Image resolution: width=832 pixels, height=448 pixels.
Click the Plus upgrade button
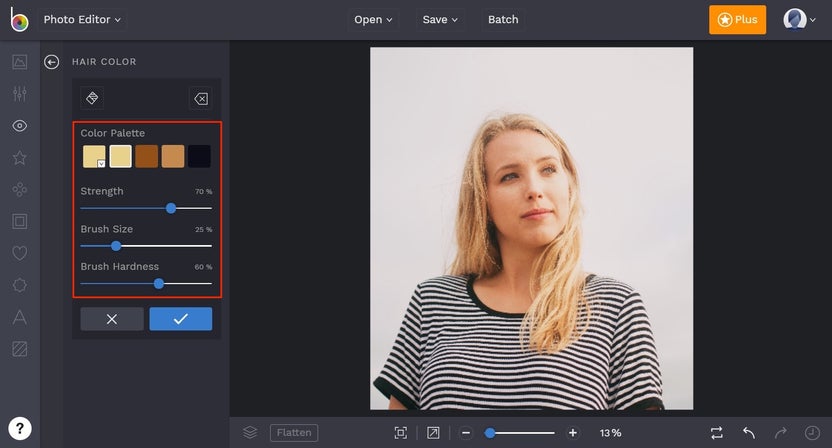pos(737,20)
